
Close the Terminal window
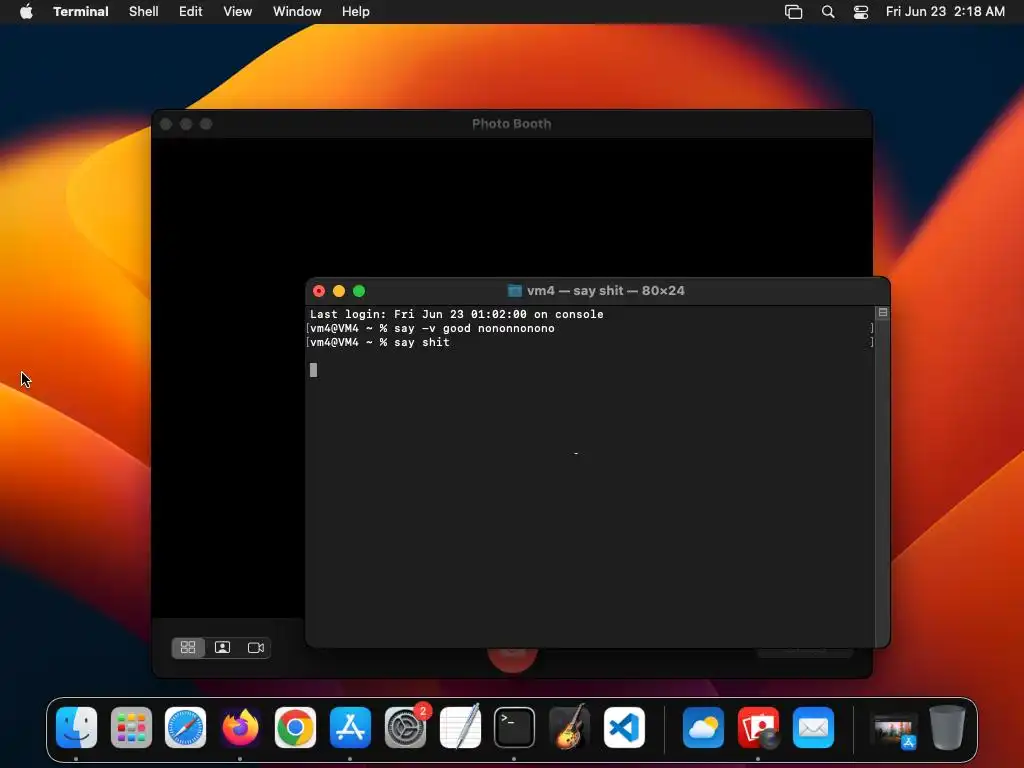(x=319, y=291)
